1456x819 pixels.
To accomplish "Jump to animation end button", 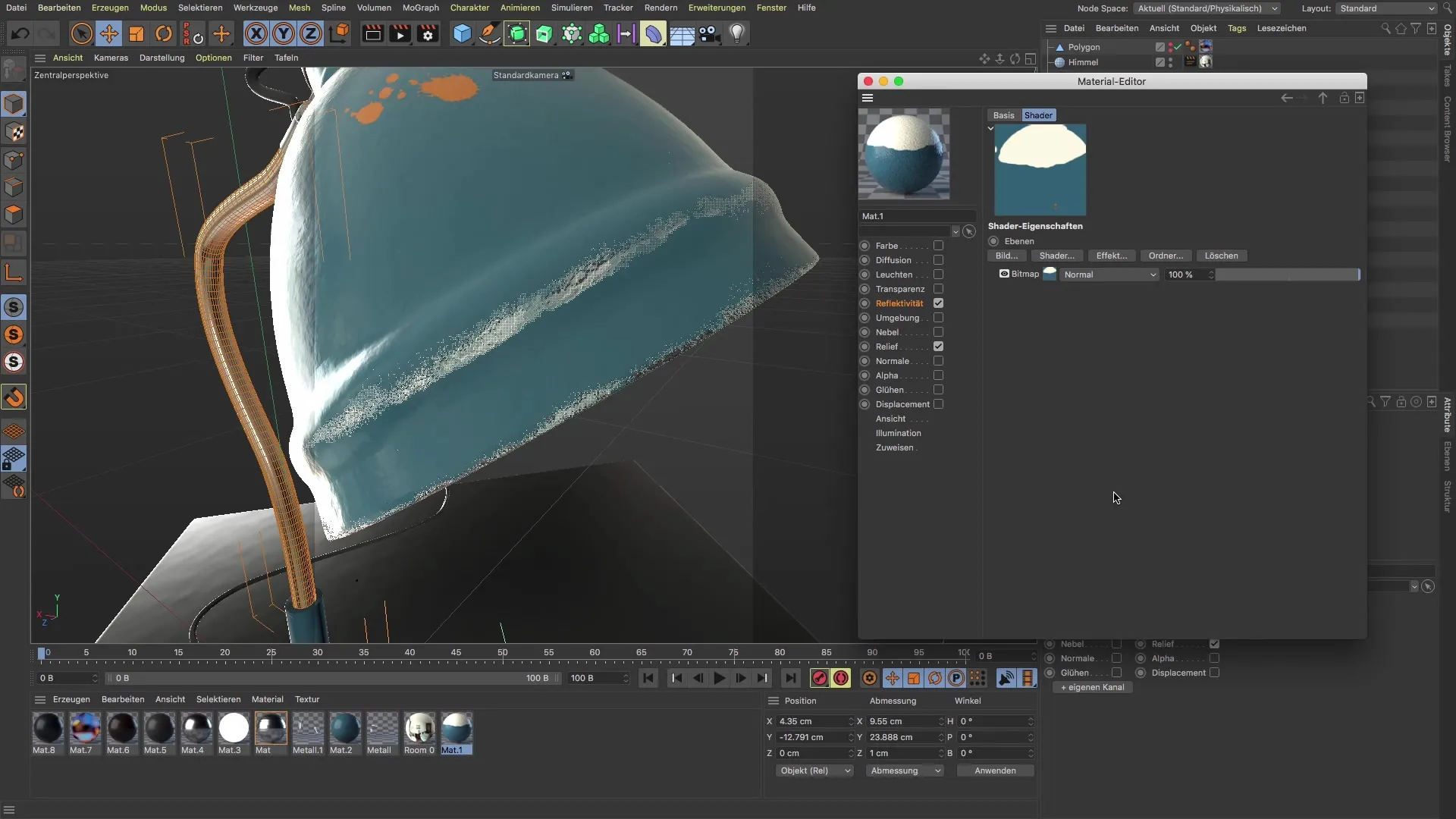I will (x=791, y=678).
